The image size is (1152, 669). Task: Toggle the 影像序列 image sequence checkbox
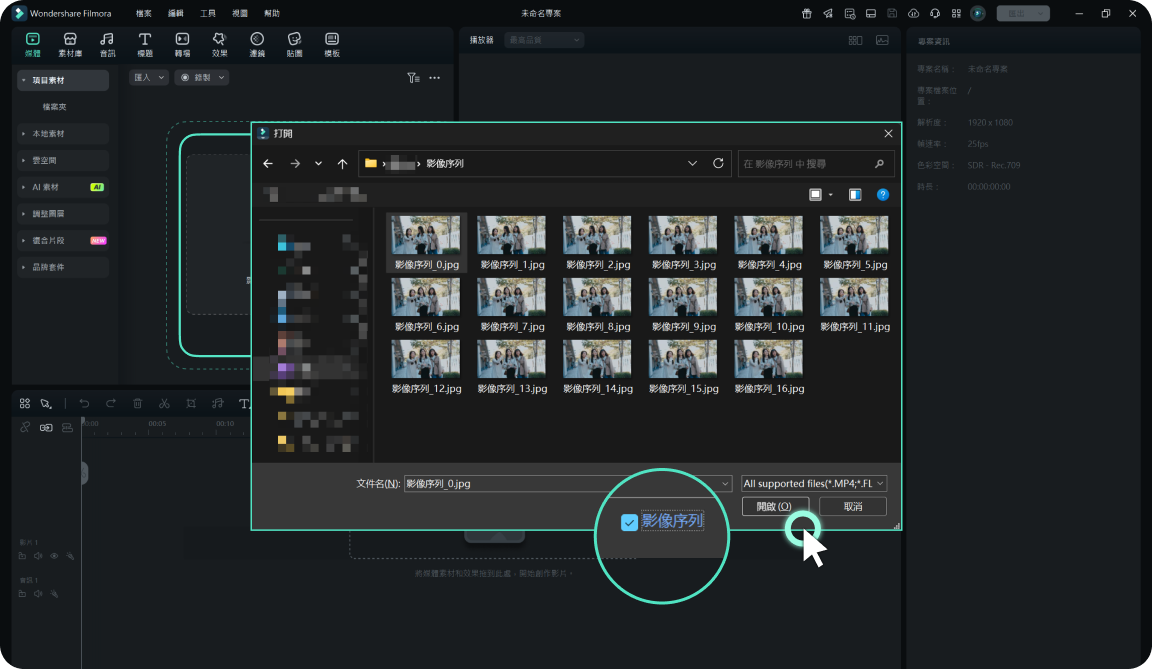coord(629,522)
